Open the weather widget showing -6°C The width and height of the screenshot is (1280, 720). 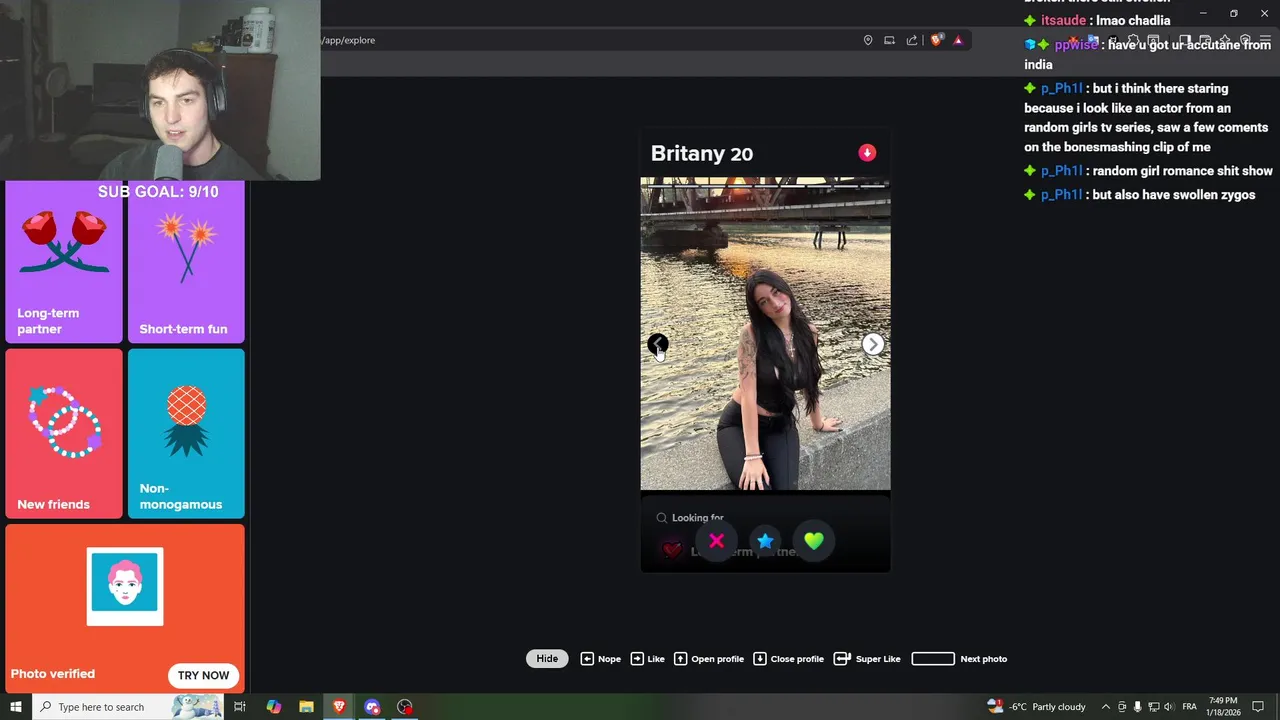coord(1036,707)
